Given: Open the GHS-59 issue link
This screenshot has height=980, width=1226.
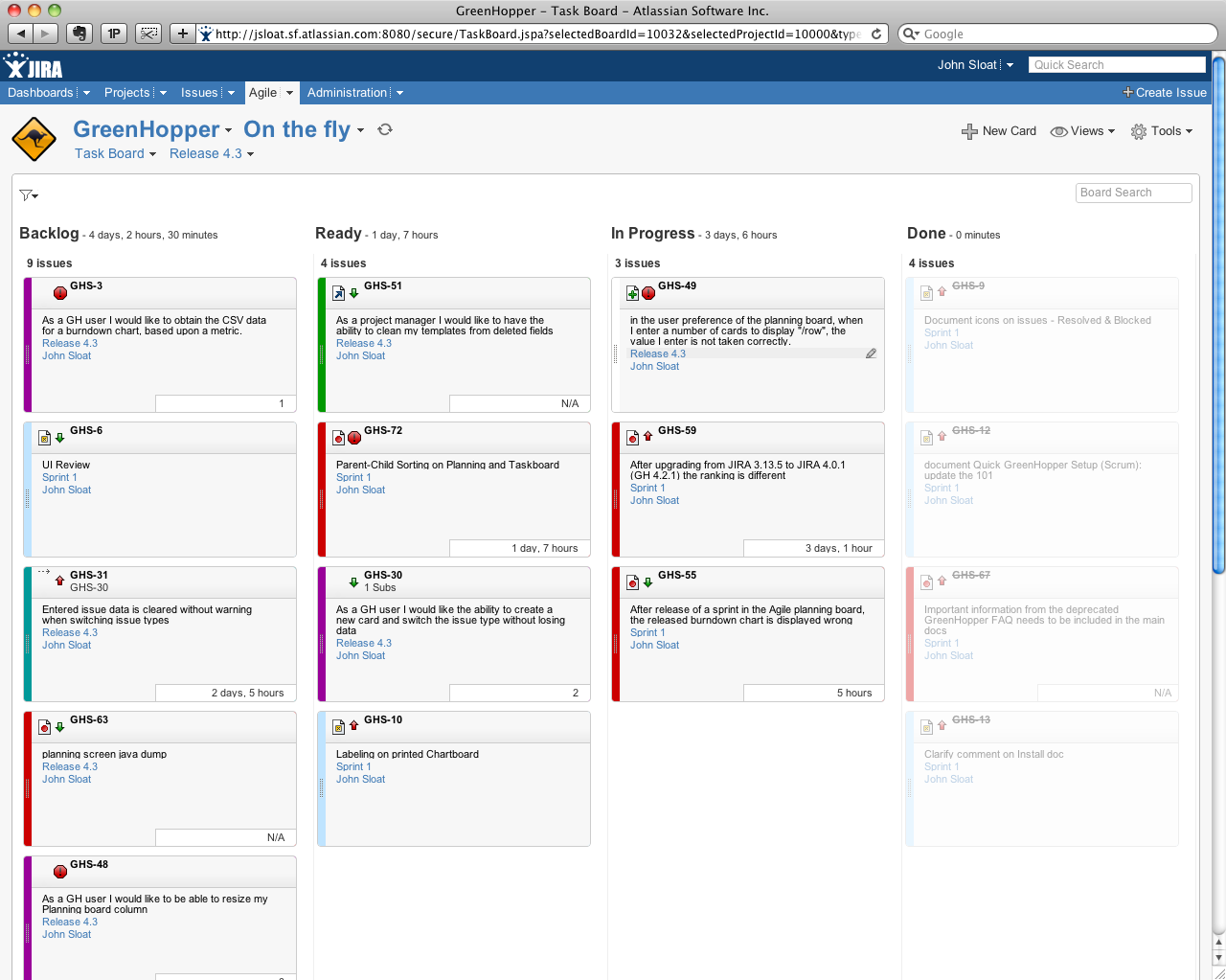Looking at the screenshot, I should coord(677,430).
